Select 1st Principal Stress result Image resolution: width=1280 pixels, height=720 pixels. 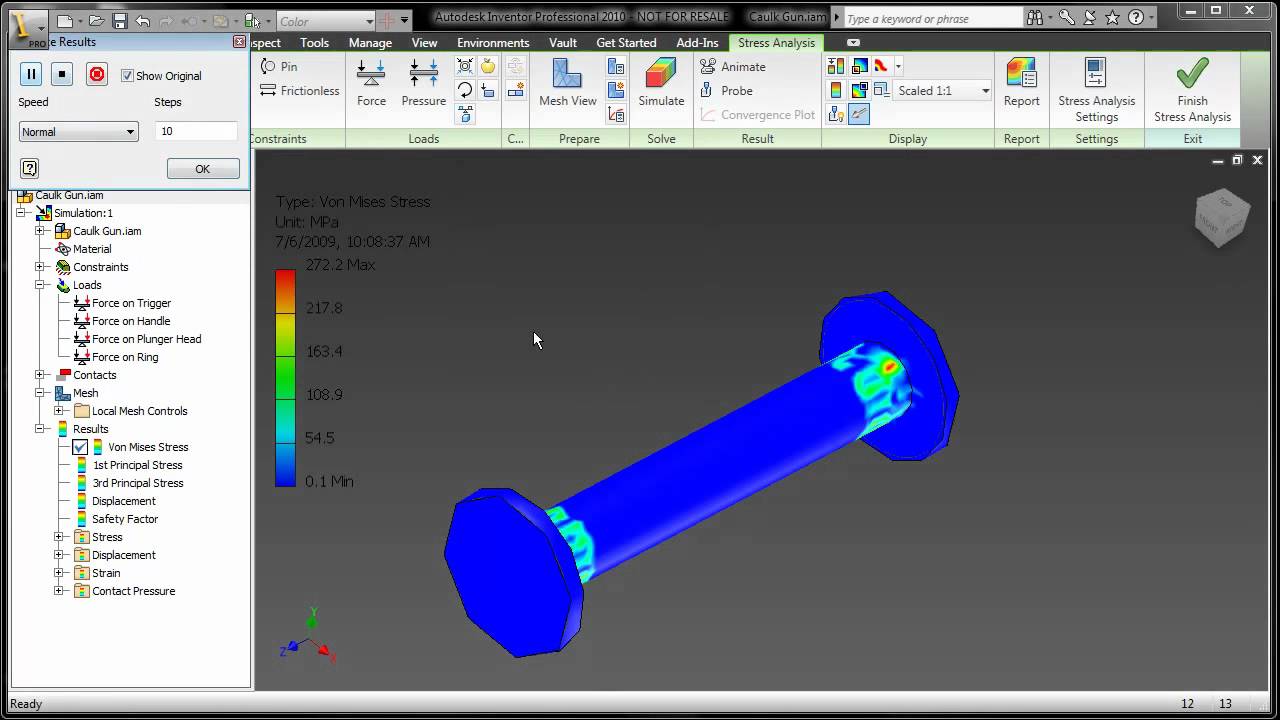tap(137, 465)
